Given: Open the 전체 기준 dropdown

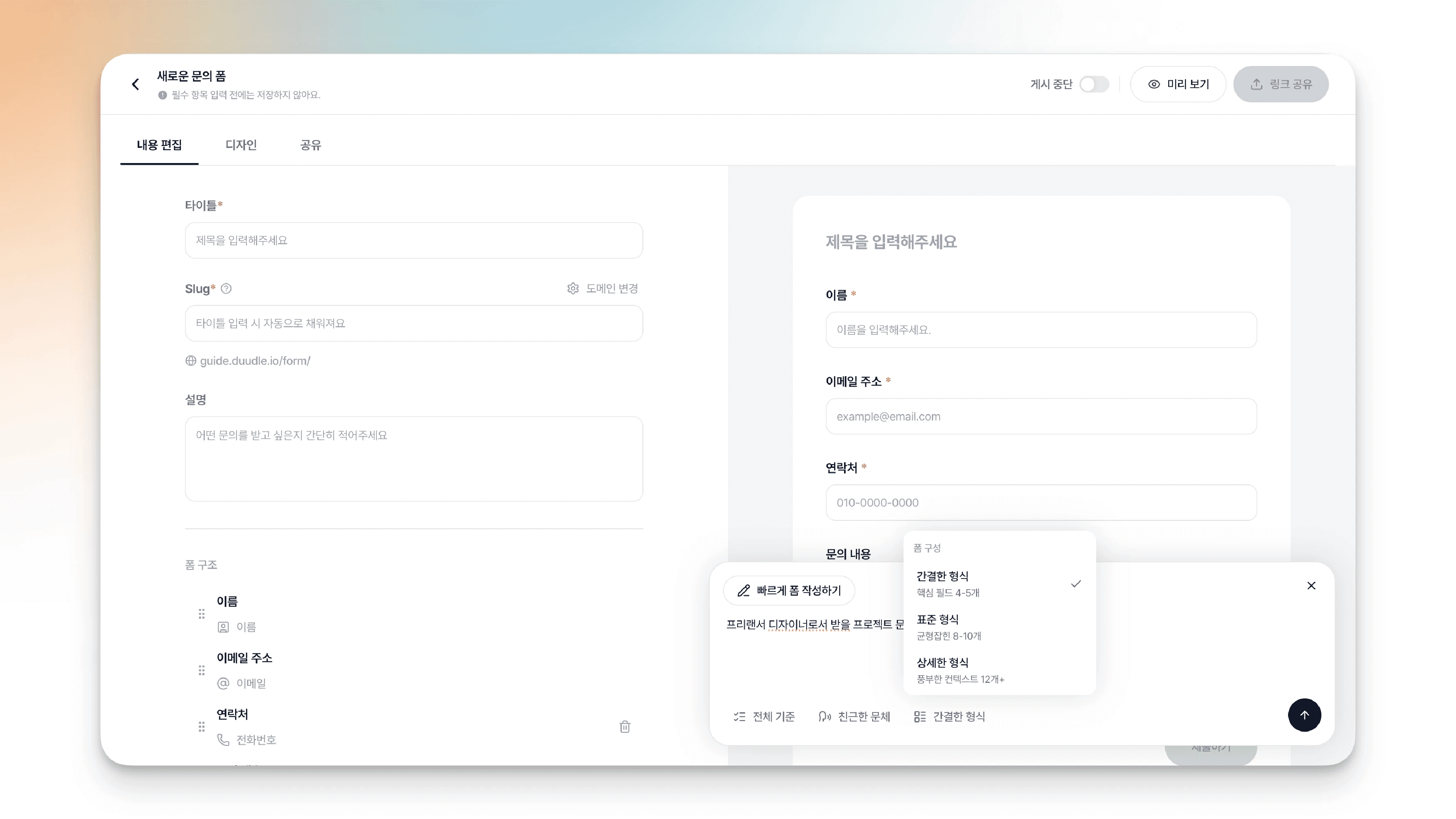Looking at the screenshot, I should click(x=764, y=717).
